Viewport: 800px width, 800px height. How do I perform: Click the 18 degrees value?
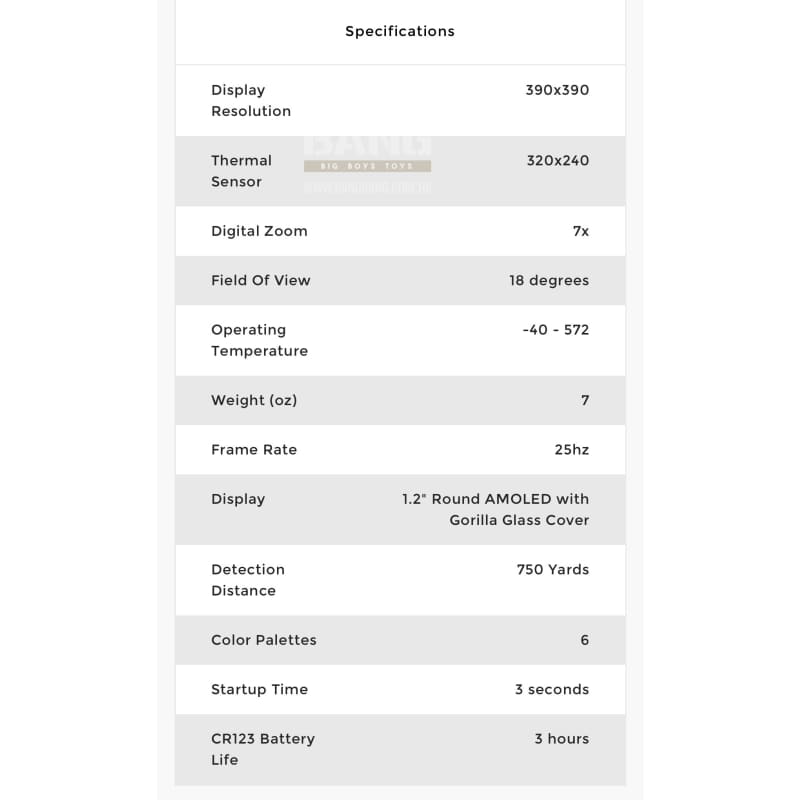click(x=549, y=280)
